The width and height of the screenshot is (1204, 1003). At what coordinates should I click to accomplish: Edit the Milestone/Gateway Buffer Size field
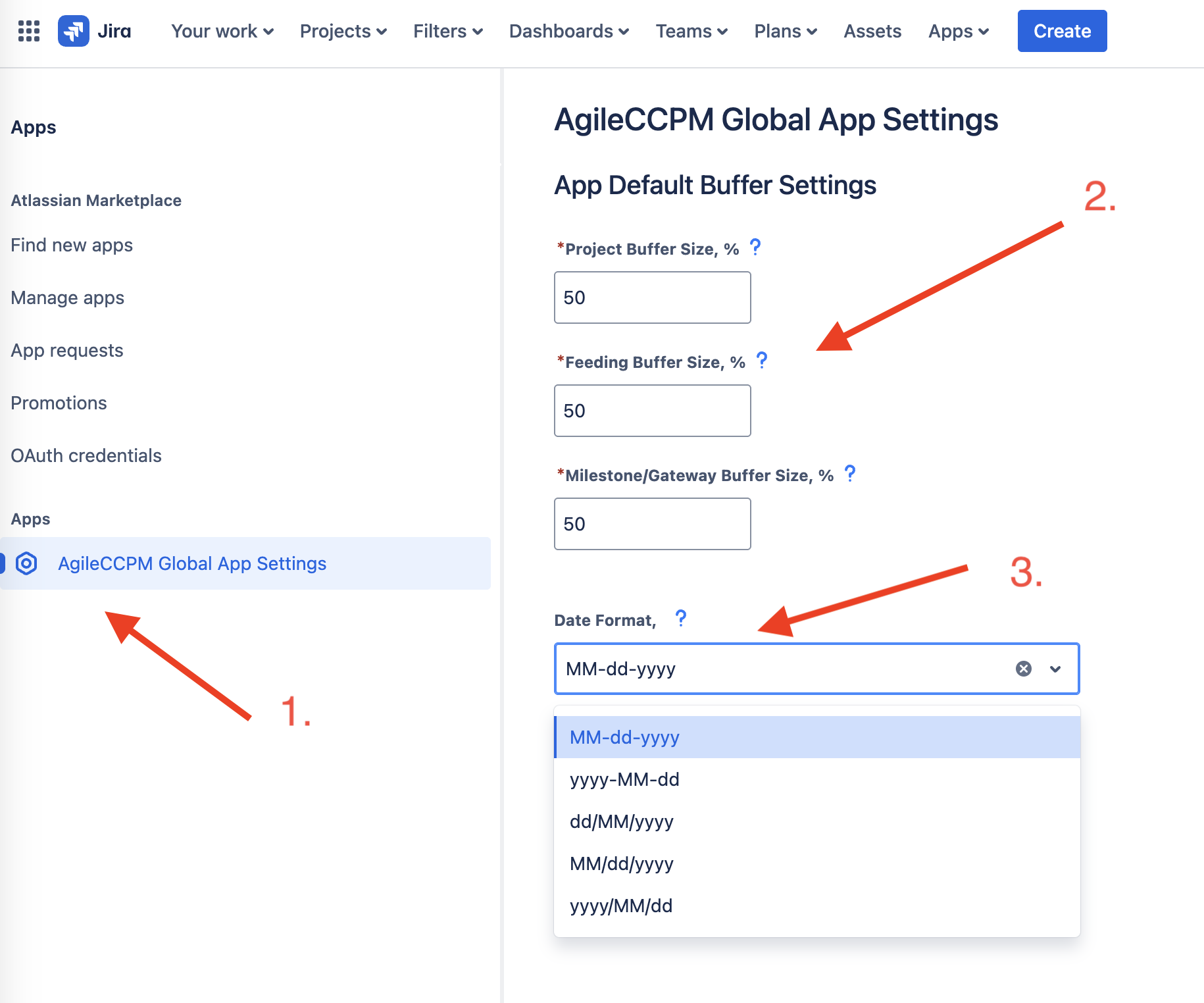652,524
